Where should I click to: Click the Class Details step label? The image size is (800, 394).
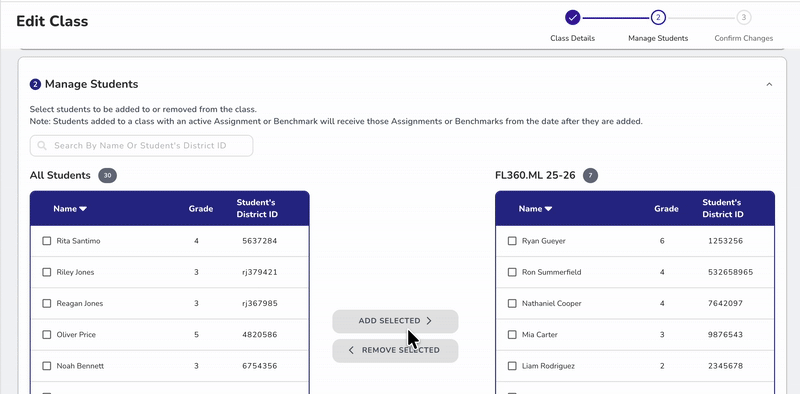pos(572,38)
